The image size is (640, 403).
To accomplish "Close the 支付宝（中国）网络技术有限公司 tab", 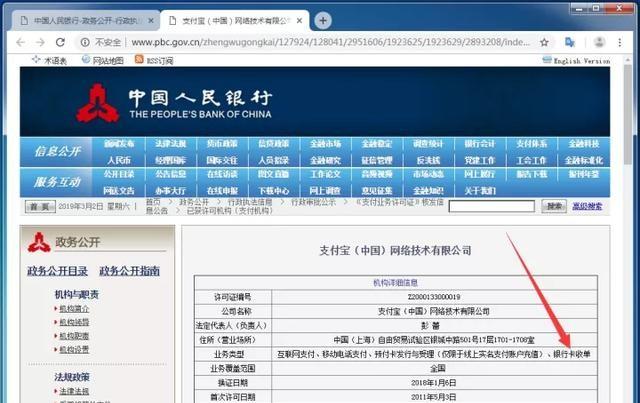I will point(299,20).
